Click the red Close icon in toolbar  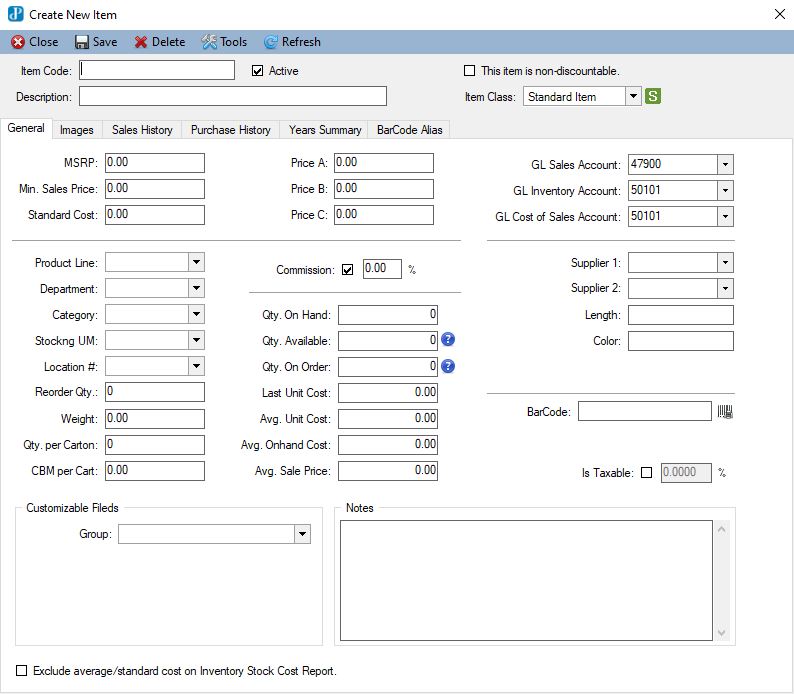[18, 42]
